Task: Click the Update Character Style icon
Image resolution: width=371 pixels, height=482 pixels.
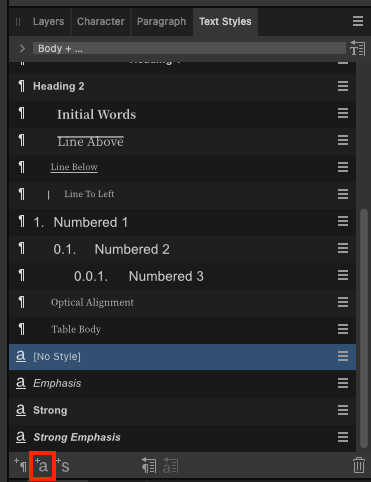Action: tap(170, 465)
